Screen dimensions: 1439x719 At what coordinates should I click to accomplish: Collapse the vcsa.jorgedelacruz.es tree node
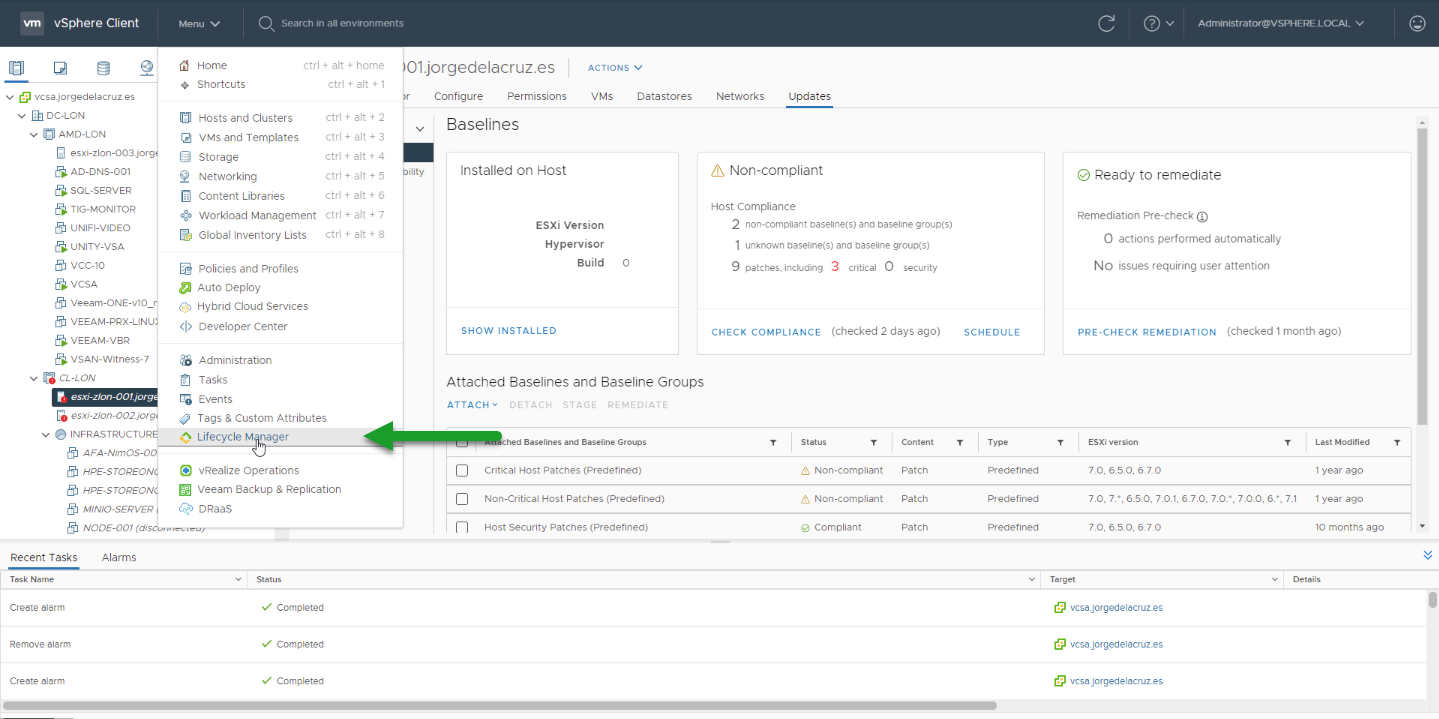(9, 97)
